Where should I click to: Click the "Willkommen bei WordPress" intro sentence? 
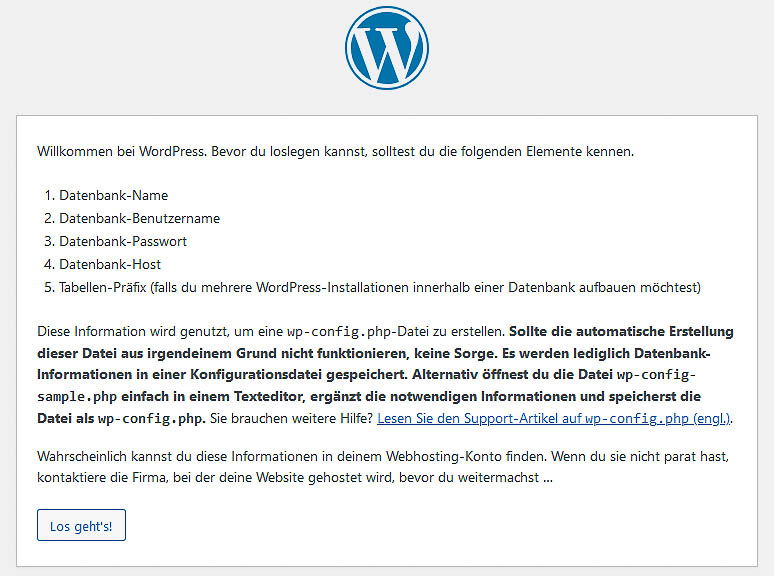[335, 151]
